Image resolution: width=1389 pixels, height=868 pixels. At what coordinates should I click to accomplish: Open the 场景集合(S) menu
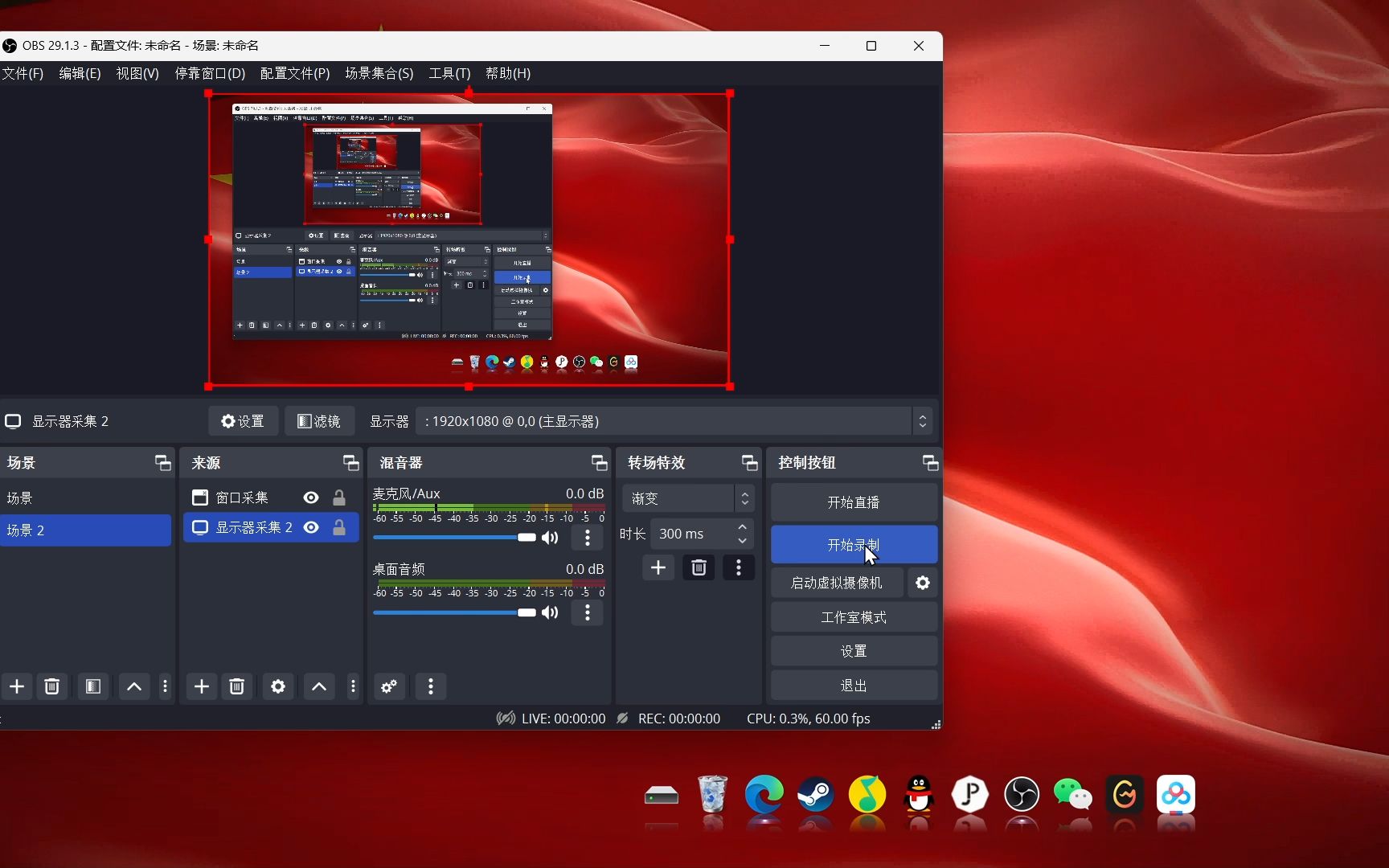pos(379,73)
